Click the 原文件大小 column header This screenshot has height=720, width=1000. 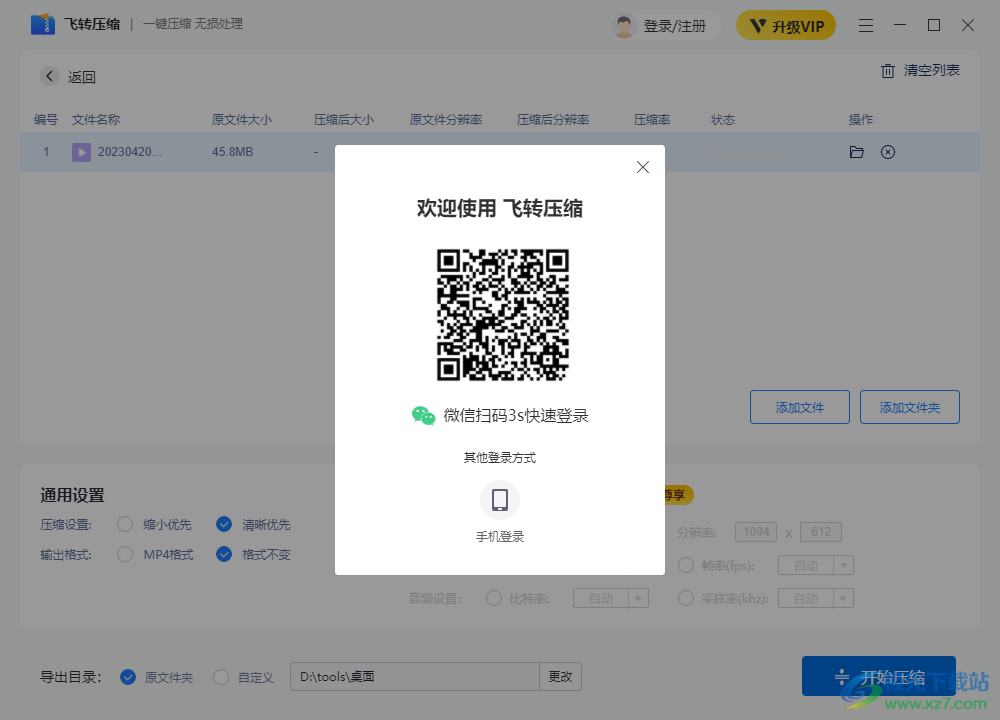(242, 120)
